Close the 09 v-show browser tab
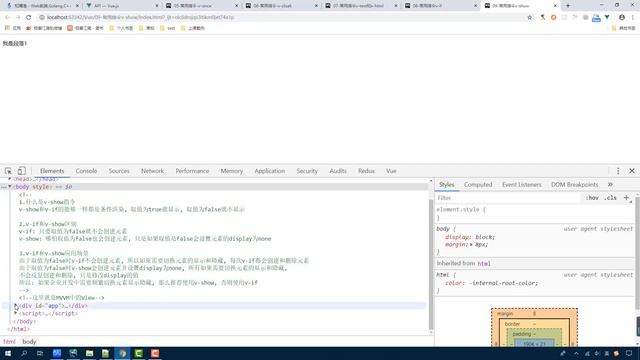The height and width of the screenshot is (360, 640). 555,6
